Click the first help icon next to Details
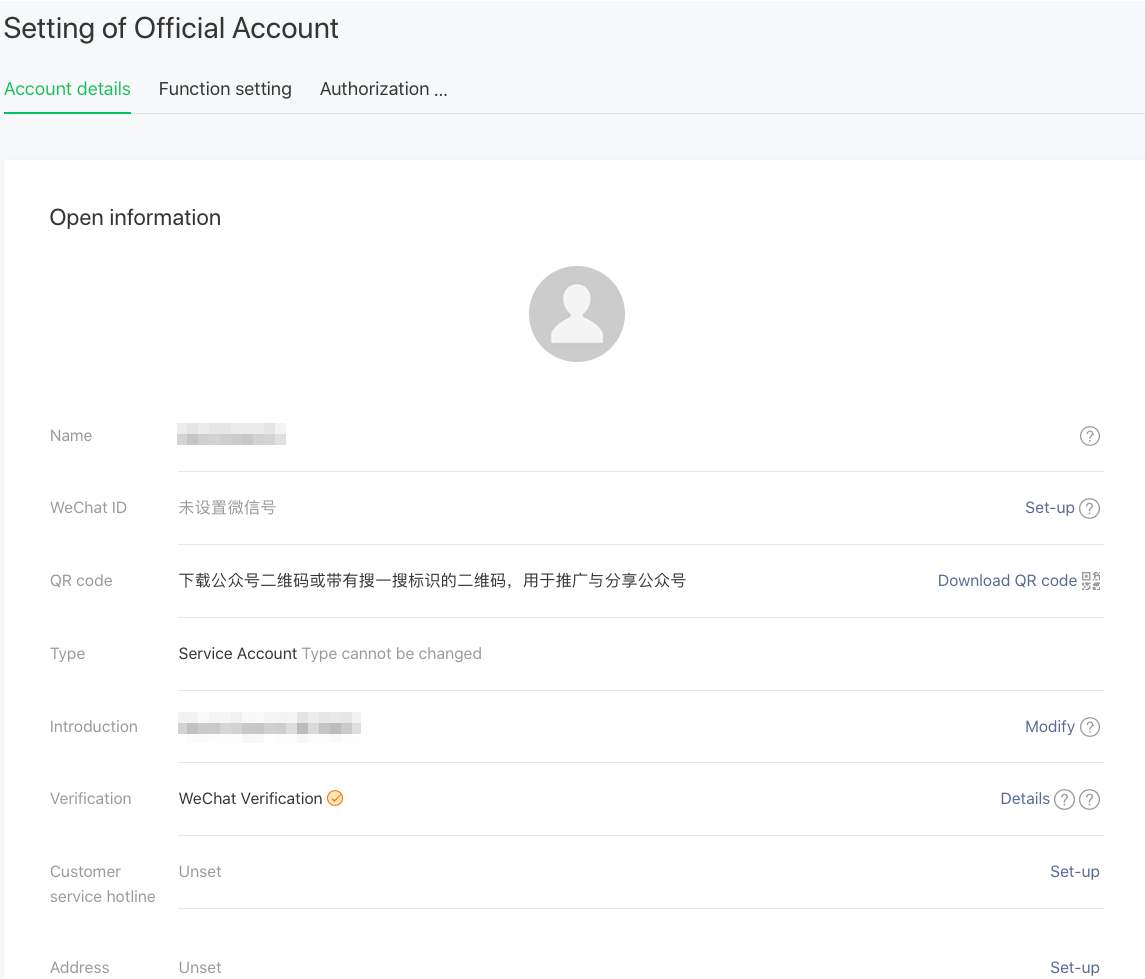The width and height of the screenshot is (1145, 979). coord(1064,799)
